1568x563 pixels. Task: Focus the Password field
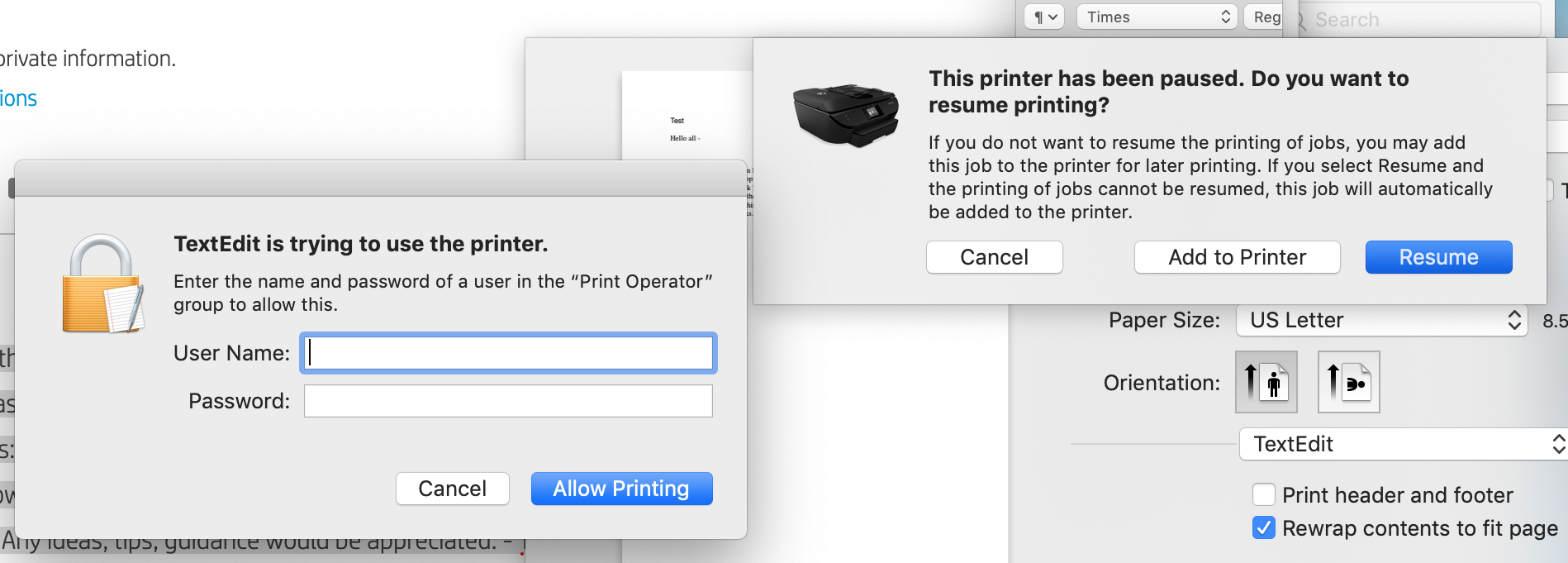tap(508, 401)
